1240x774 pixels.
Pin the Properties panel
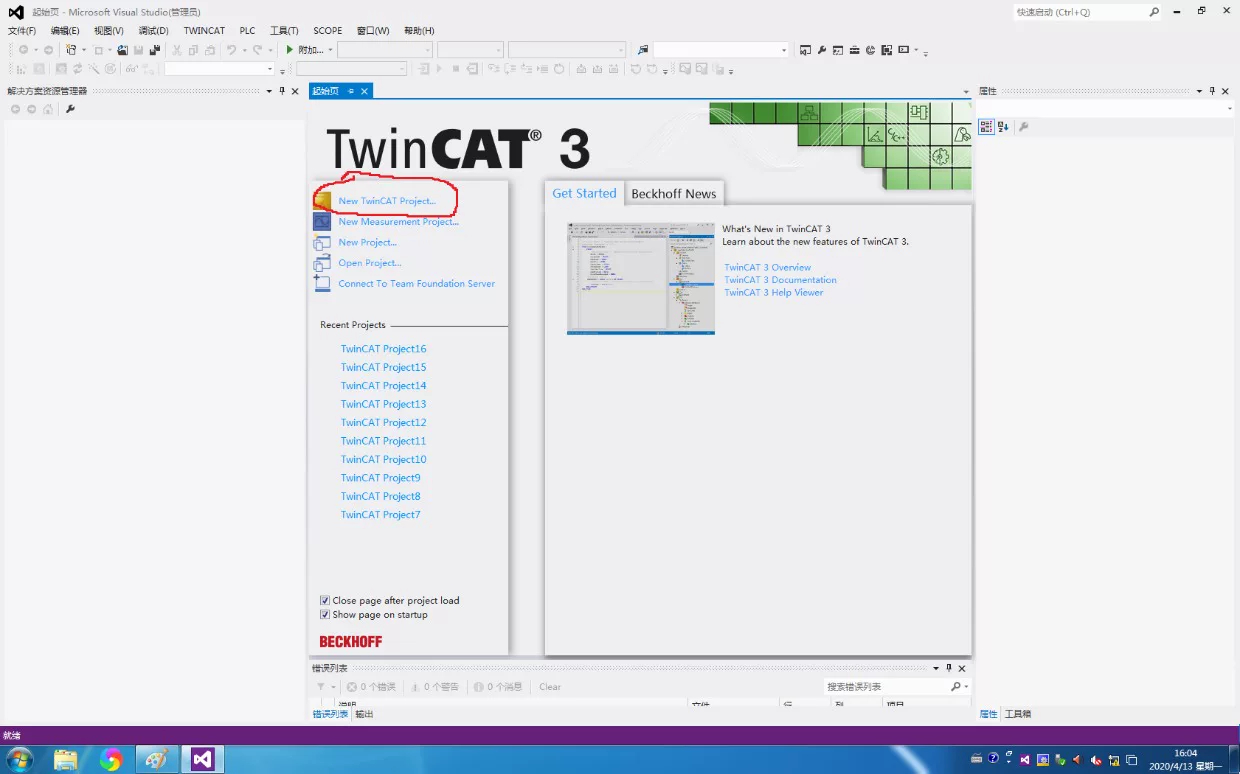[1212, 91]
